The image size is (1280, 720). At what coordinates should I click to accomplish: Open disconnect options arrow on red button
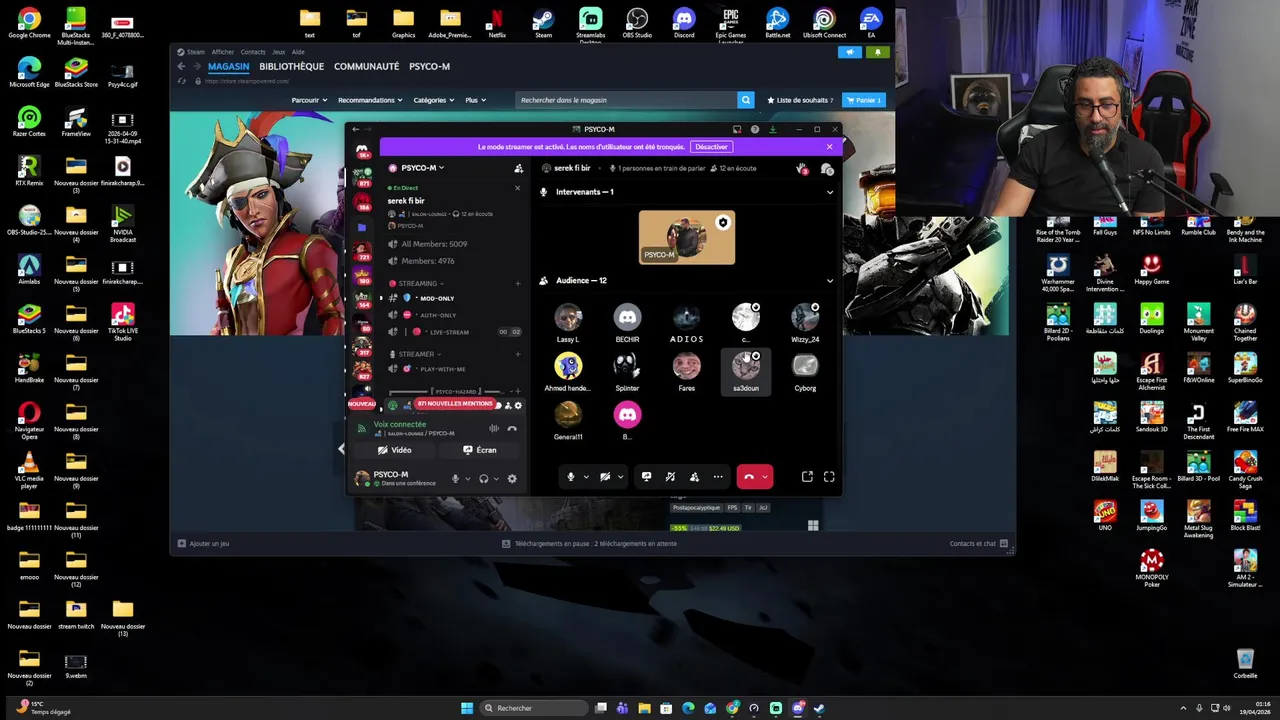tap(765, 477)
